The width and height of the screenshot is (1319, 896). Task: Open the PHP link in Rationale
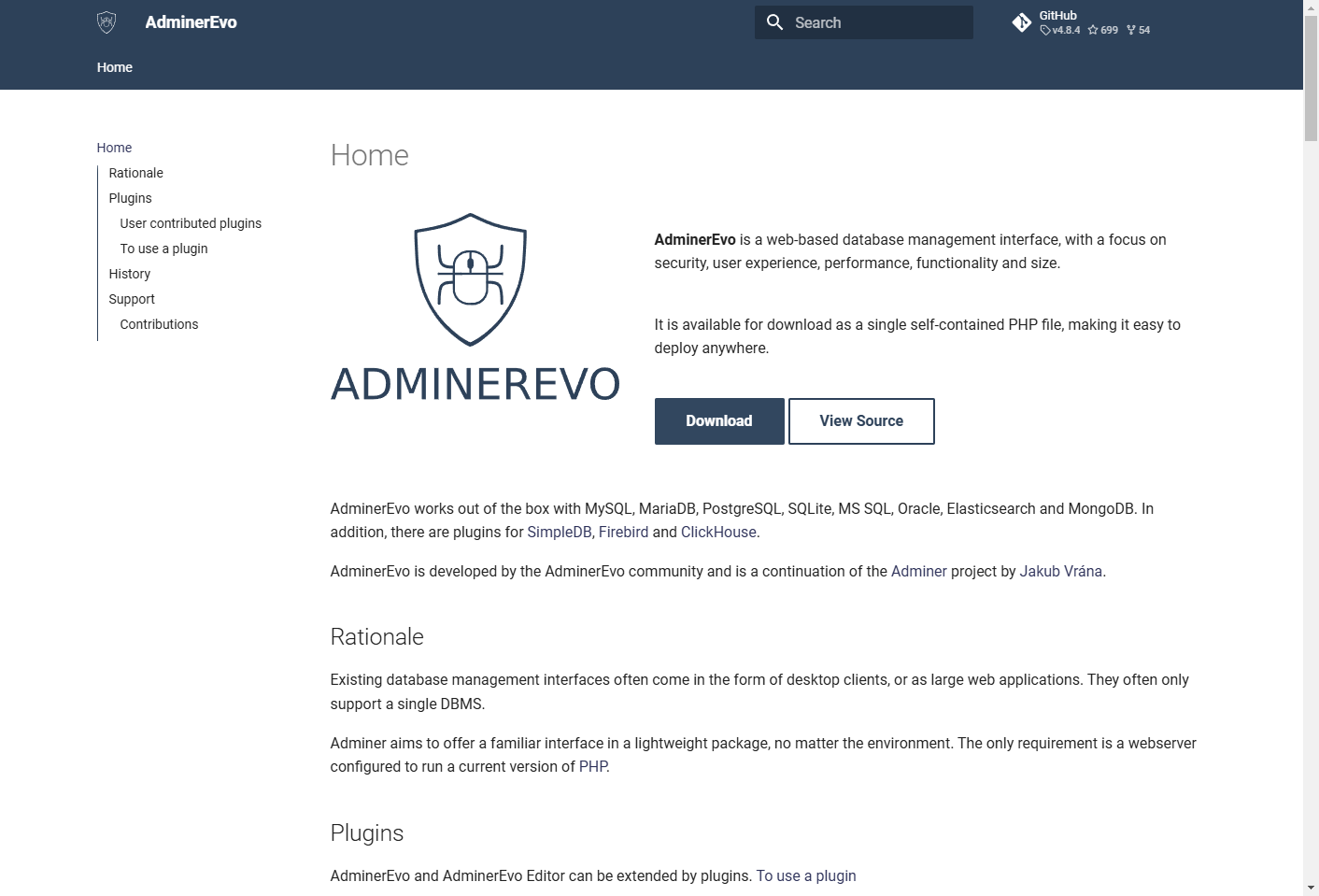coord(593,766)
